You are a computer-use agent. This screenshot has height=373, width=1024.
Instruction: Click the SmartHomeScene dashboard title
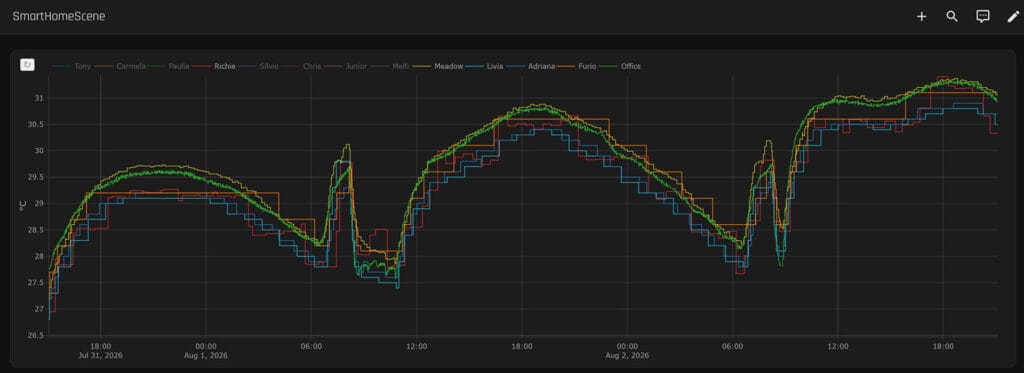(59, 17)
